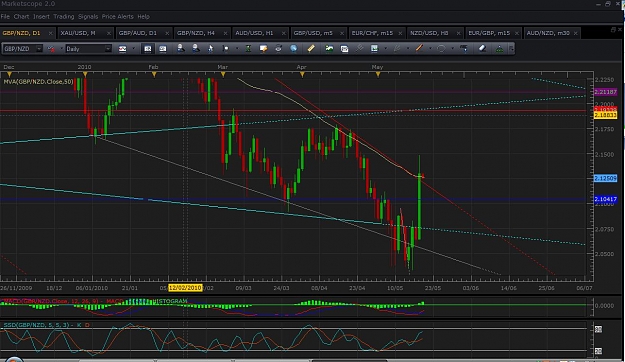Click the second chart mode icon
This screenshot has width=625, height=362.
[163, 49]
